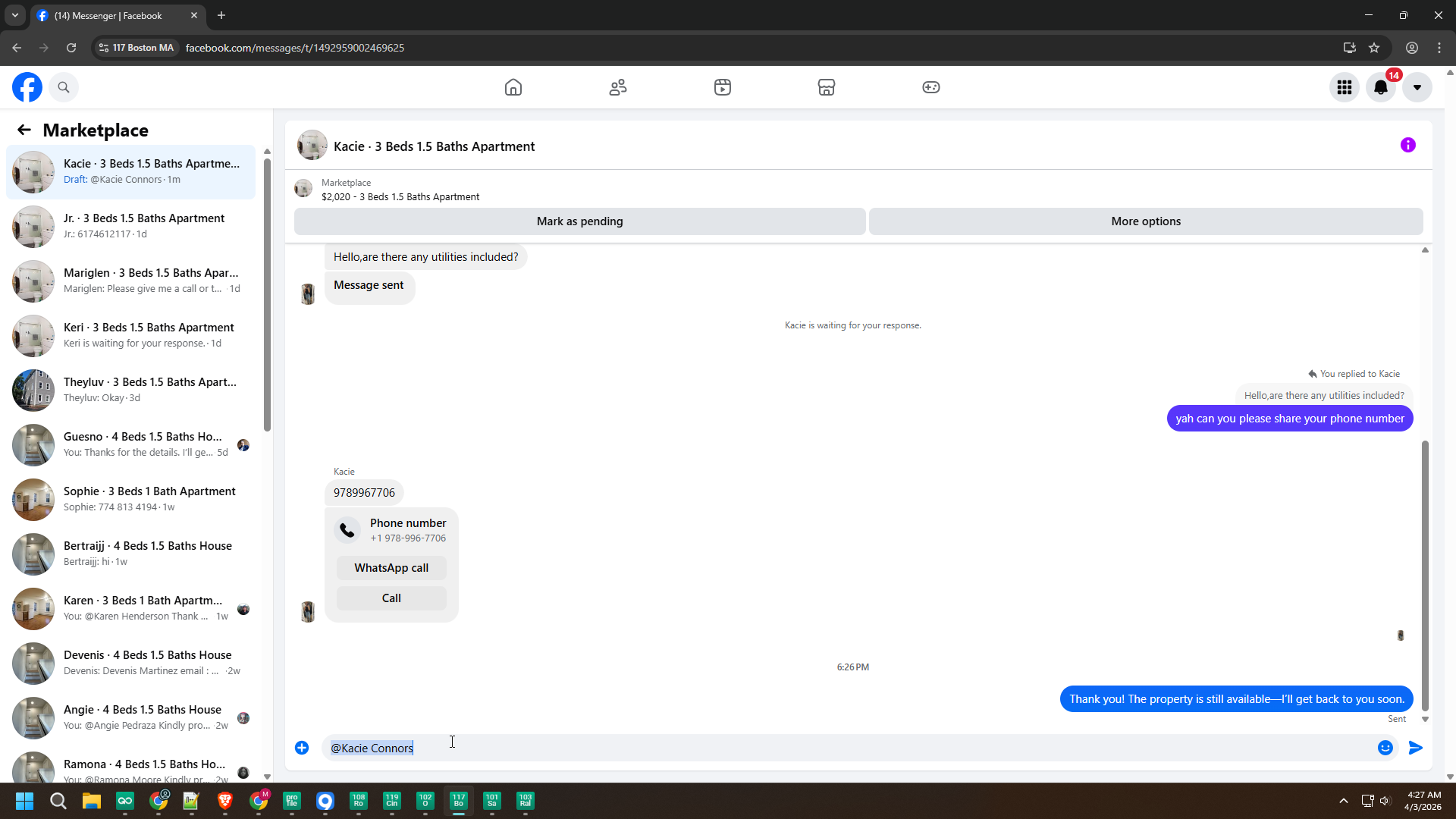1456x819 pixels.
Task: Open Jr. 3 Beds 1.5 Baths conversation
Action: [x=131, y=226]
